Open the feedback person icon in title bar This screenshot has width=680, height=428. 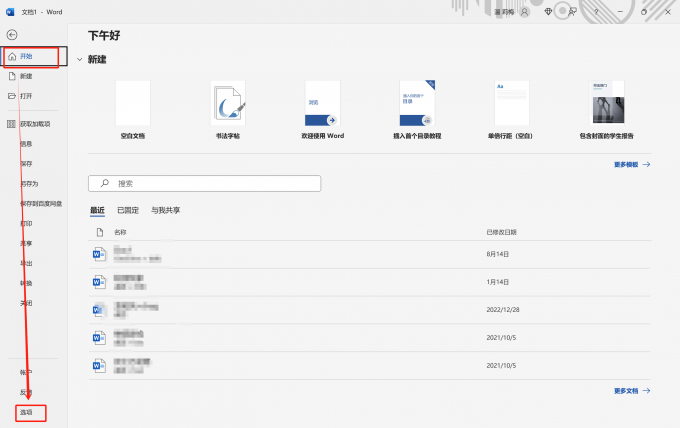[572, 12]
